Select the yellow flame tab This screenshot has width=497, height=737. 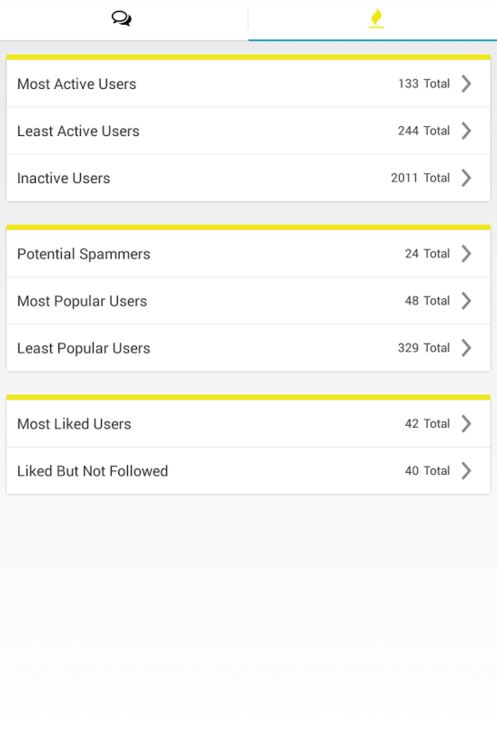coord(376,19)
